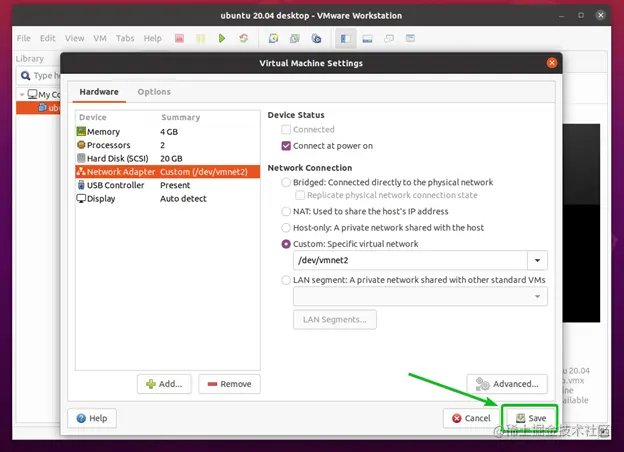Image resolution: width=624 pixels, height=452 pixels.
Task: Toggle the Connected checkbox
Action: (x=286, y=129)
